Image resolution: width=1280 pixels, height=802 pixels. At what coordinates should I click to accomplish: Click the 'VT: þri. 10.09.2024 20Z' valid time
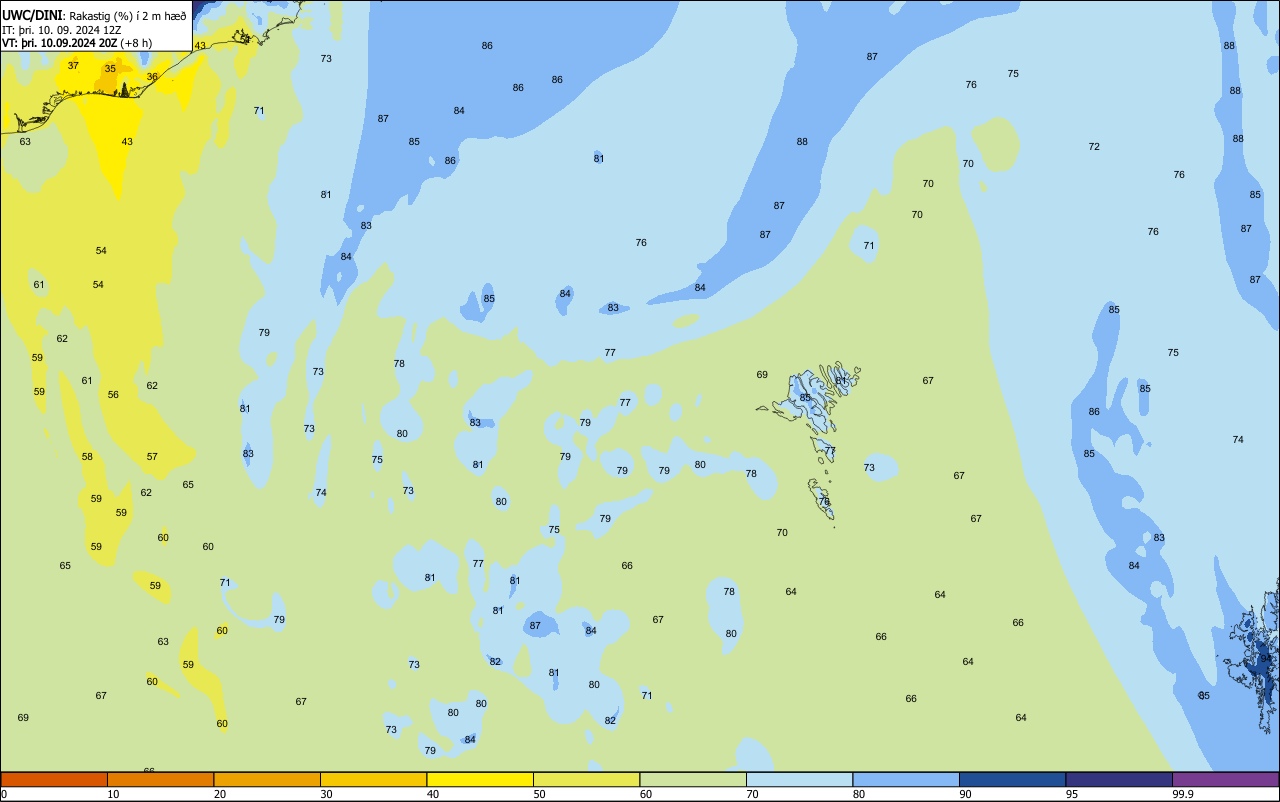[59, 43]
